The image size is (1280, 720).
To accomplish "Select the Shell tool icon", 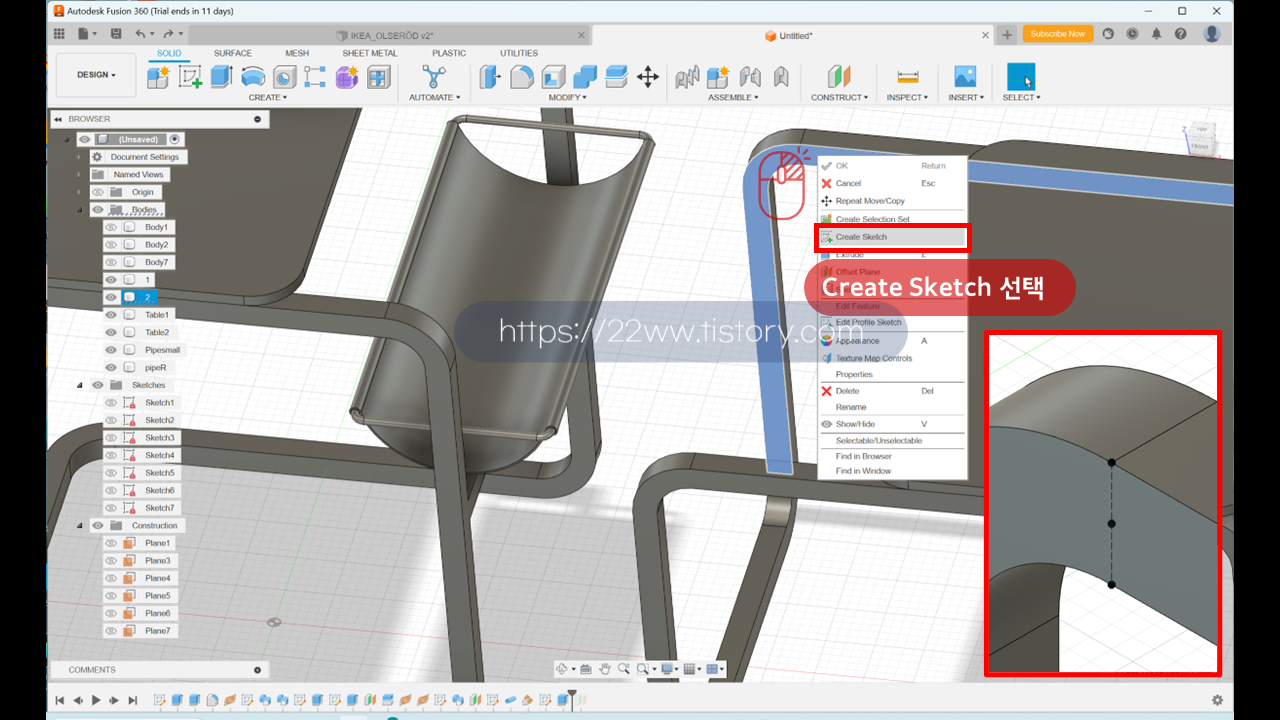I will (x=553, y=77).
